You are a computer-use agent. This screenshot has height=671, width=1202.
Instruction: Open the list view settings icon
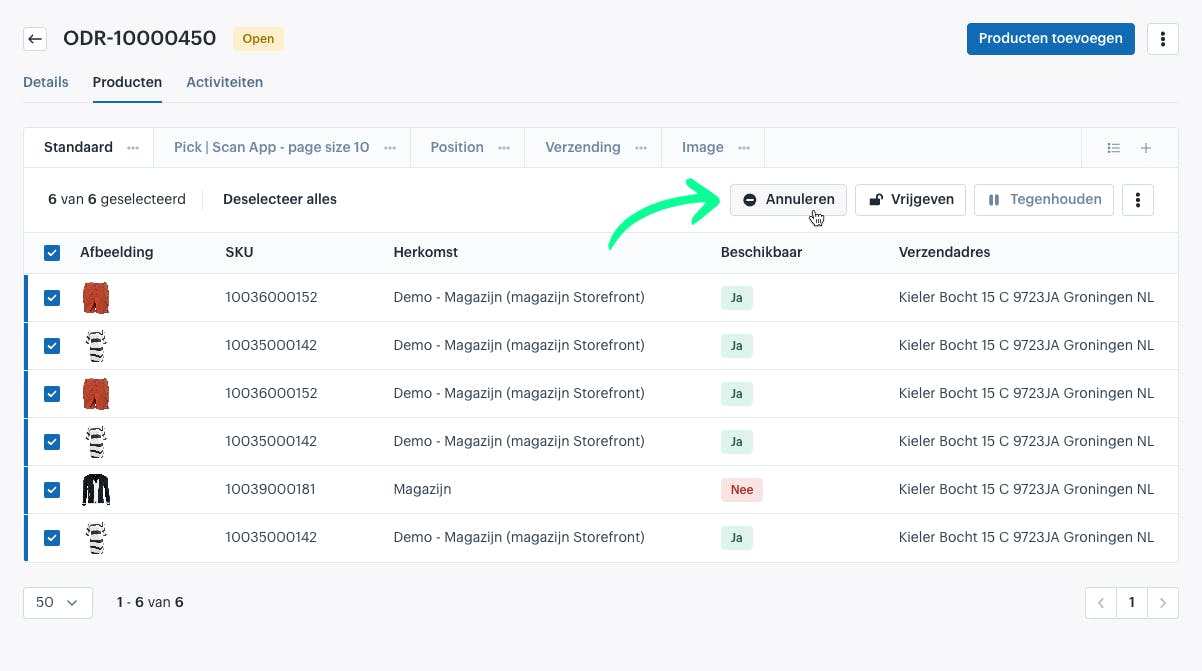[x=1114, y=148]
